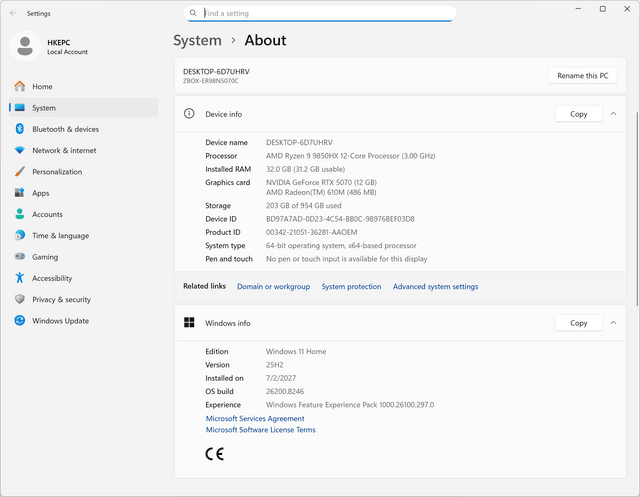Maximize the Settings window
640x497 pixels.
click(602, 9)
